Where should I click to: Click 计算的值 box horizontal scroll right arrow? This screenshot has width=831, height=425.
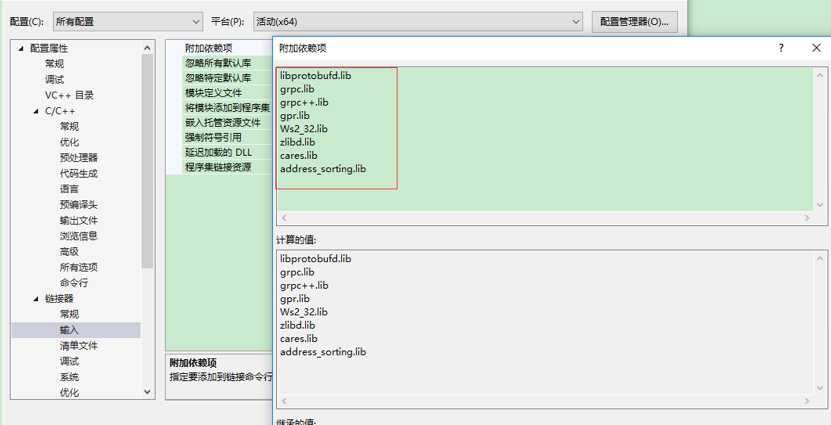(x=807, y=401)
